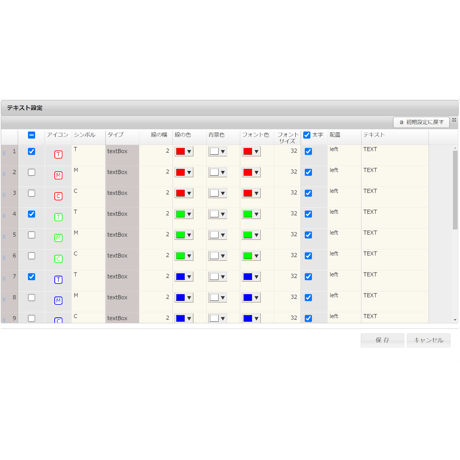This screenshot has height=460, width=460.
Task: Select the TEXT cell in row 6
Action: (395, 260)
